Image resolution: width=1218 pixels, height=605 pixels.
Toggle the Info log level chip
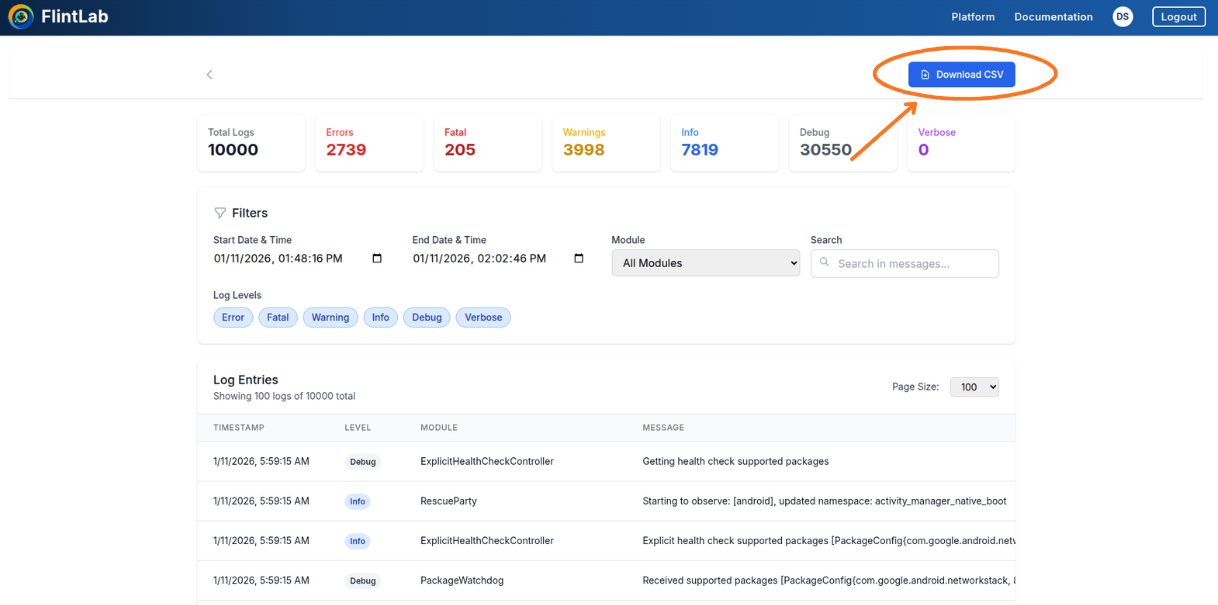[381, 317]
